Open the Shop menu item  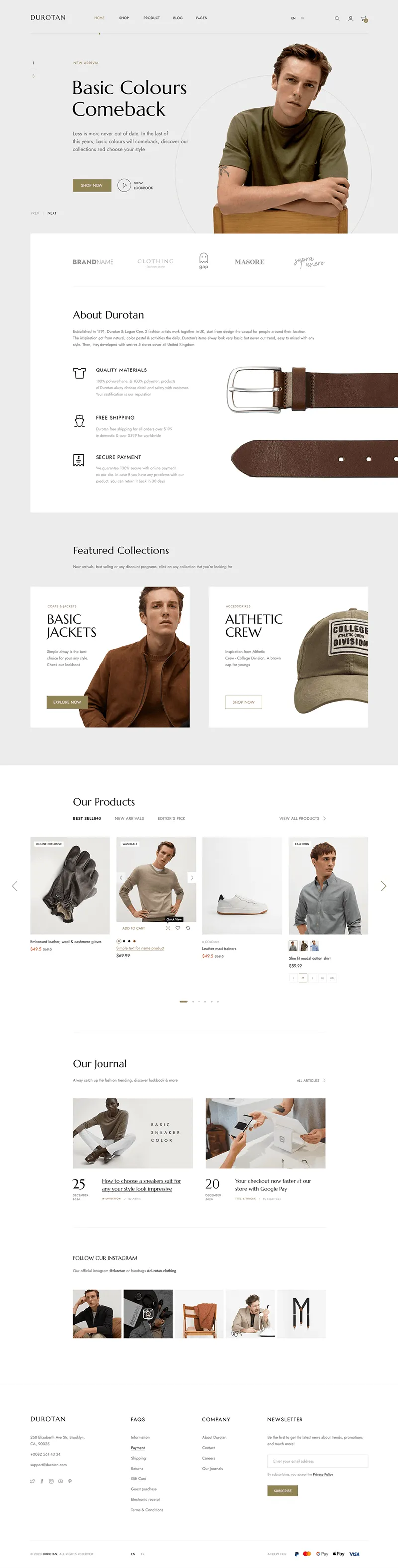coord(124,18)
